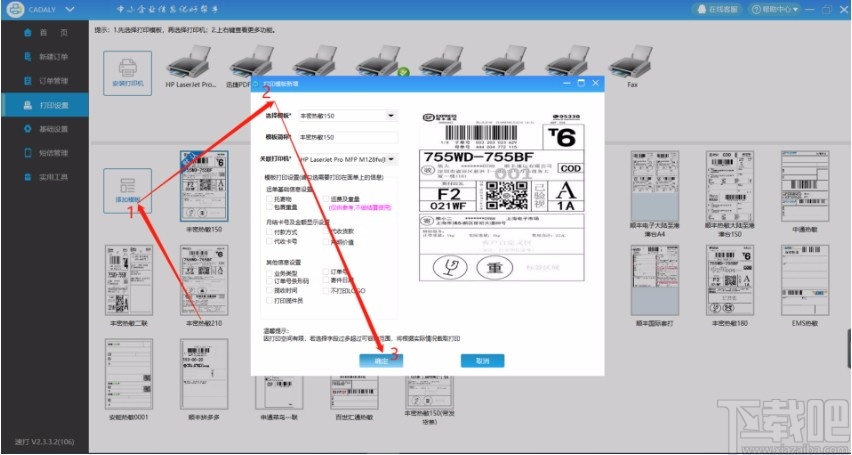The width and height of the screenshot is (852, 455).
Task: Click the CADALY printer logo icon
Action: click(x=15, y=9)
